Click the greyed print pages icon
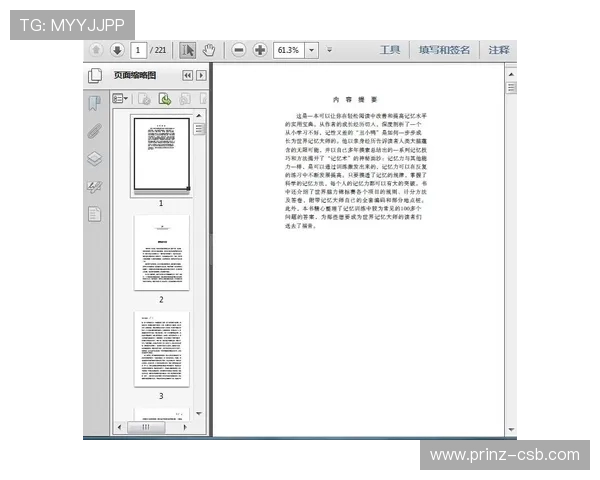Screen dimensions: 600x480 click(x=185, y=99)
